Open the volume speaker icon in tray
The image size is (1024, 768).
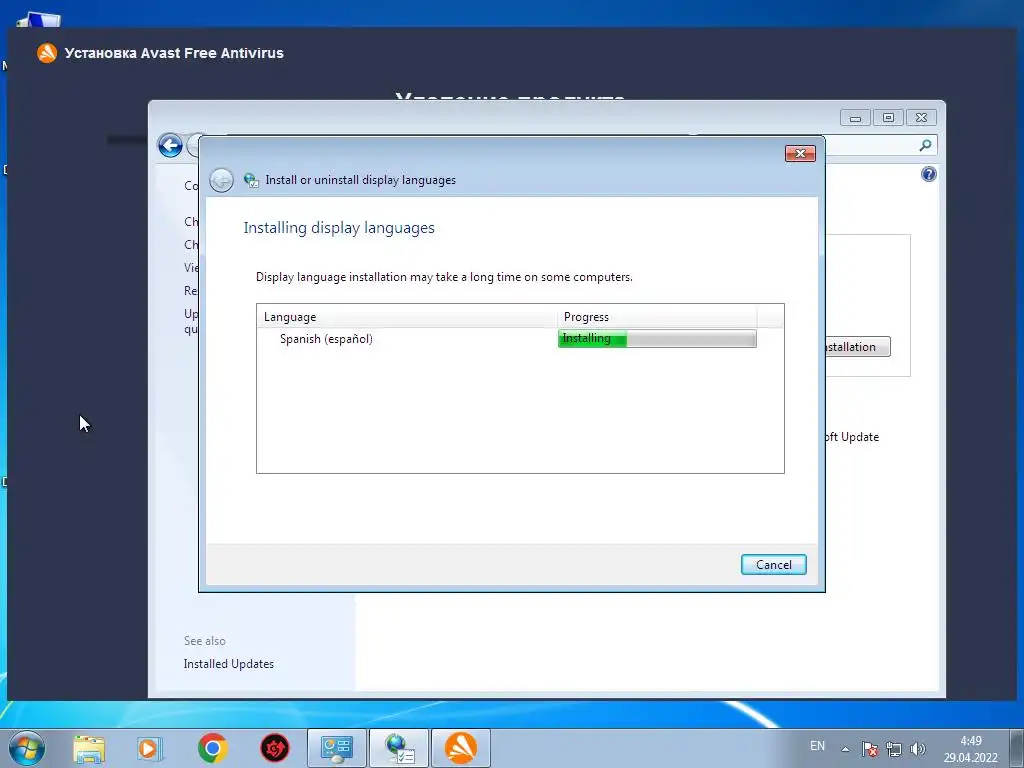(918, 749)
